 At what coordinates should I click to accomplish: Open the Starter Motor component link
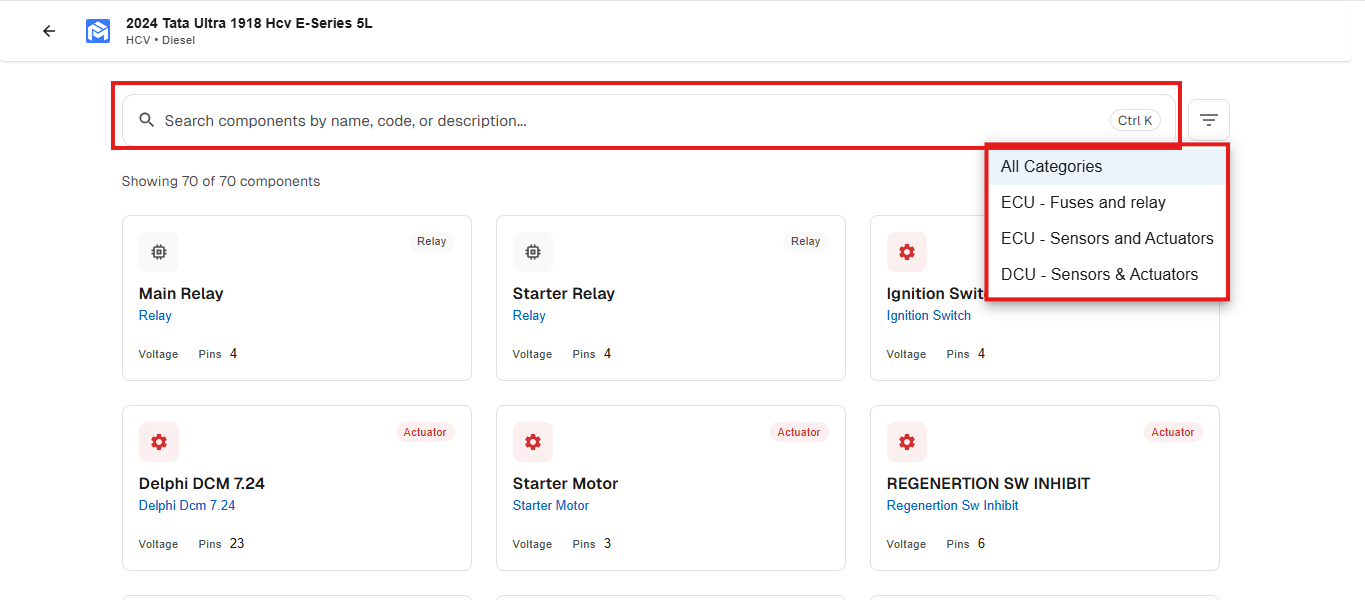coord(550,505)
